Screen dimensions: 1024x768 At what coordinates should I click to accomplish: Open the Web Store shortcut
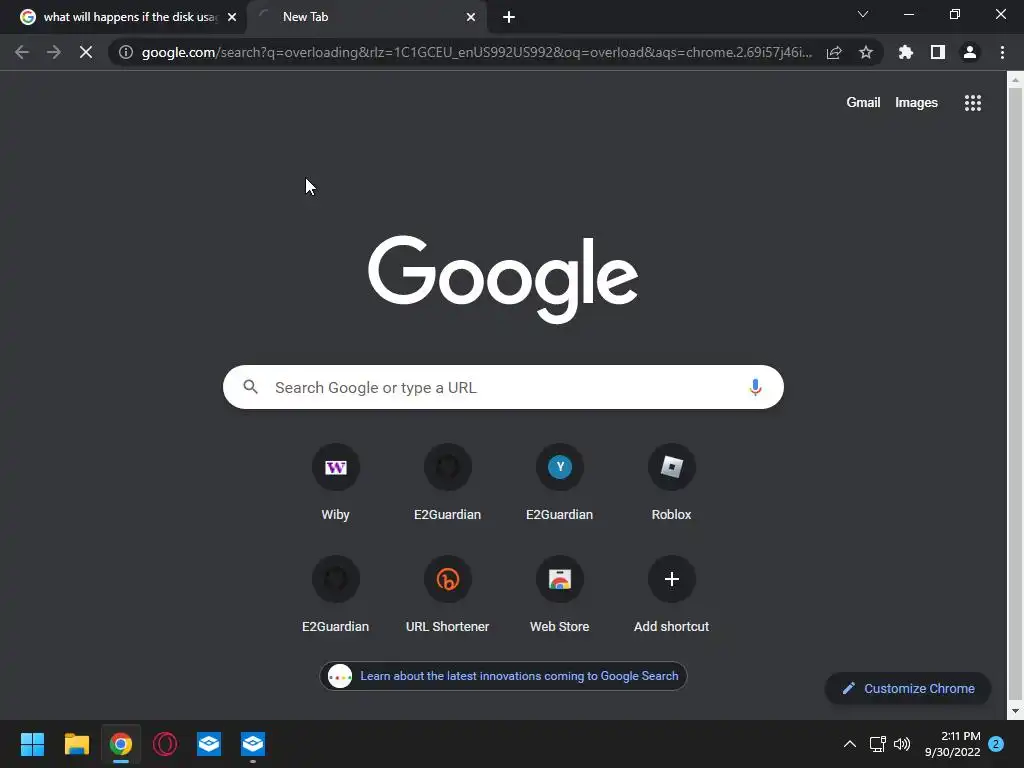coord(560,596)
